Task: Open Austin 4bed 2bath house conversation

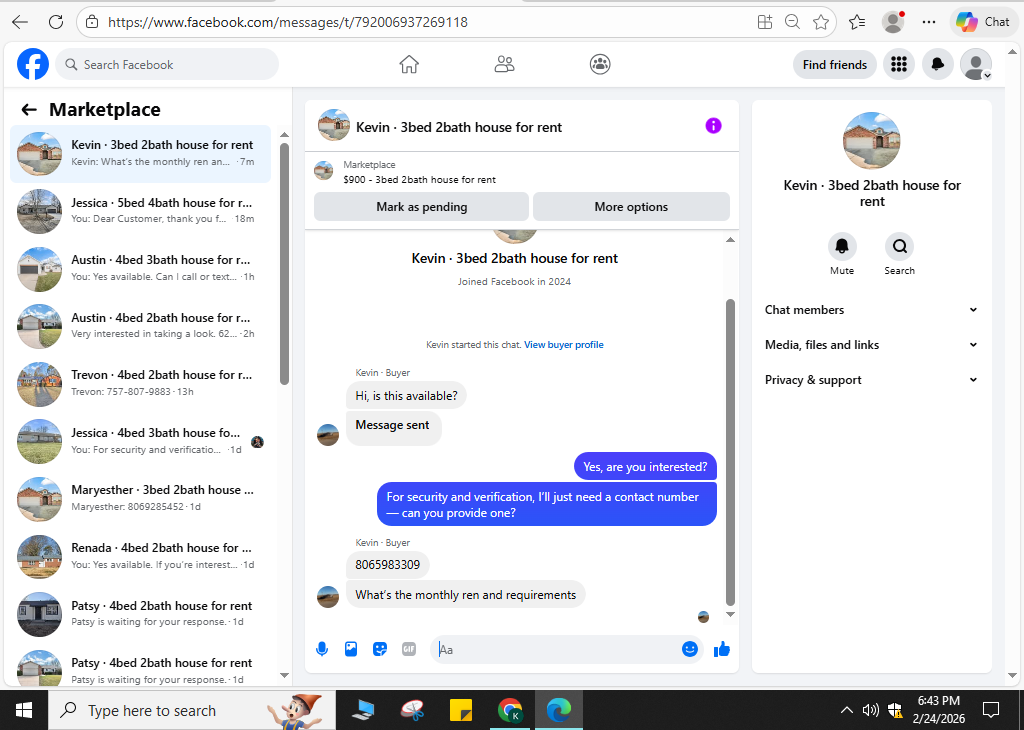Action: tap(140, 326)
